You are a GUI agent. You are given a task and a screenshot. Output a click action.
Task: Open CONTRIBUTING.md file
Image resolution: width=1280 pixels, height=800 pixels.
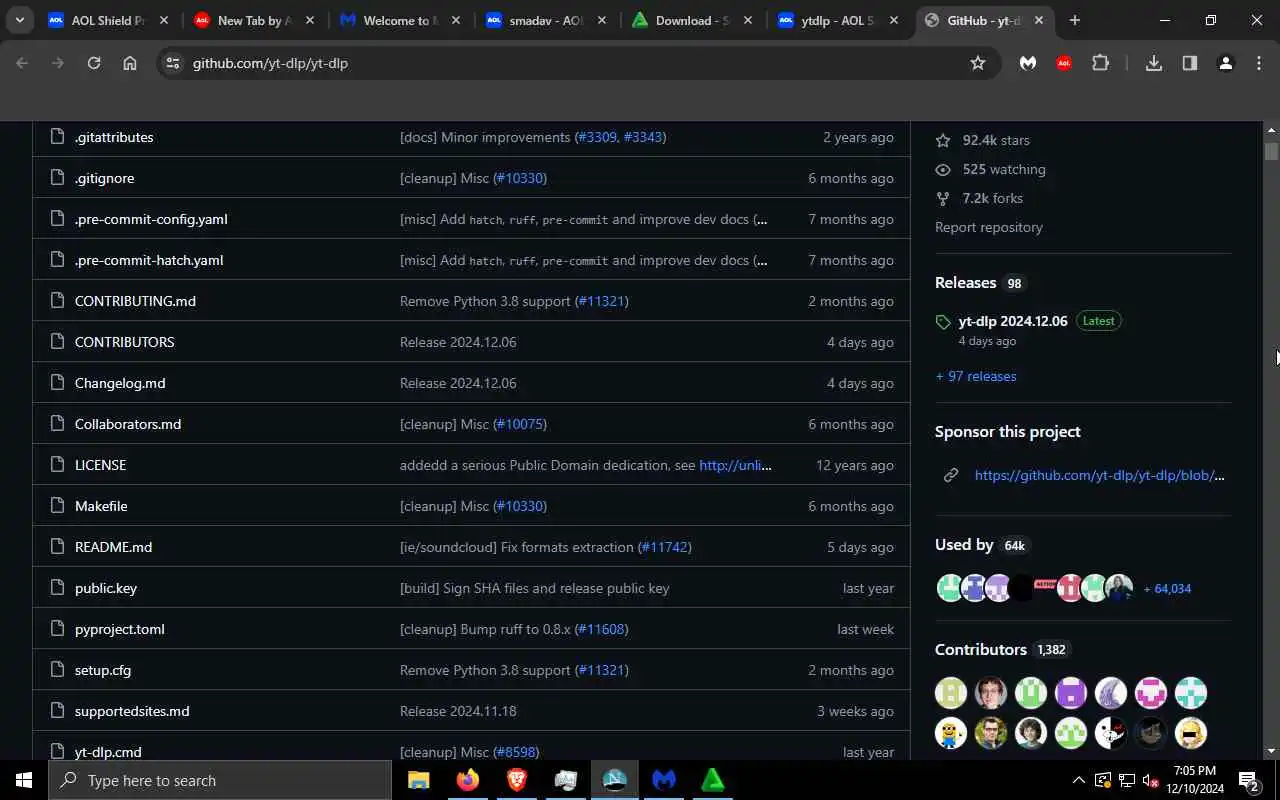135,301
